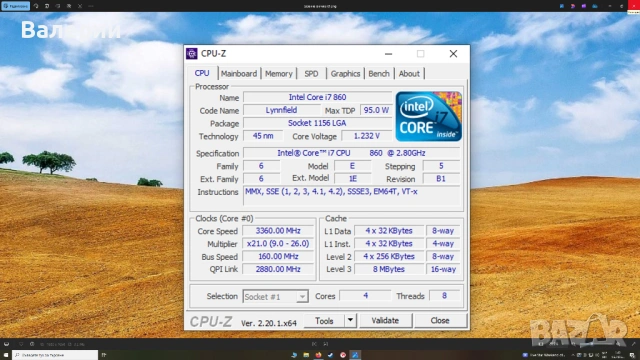Screen dimensions: 640x360
Task: Click the photo viewer edit button
Action: pyautogui.click(x=15, y=6)
